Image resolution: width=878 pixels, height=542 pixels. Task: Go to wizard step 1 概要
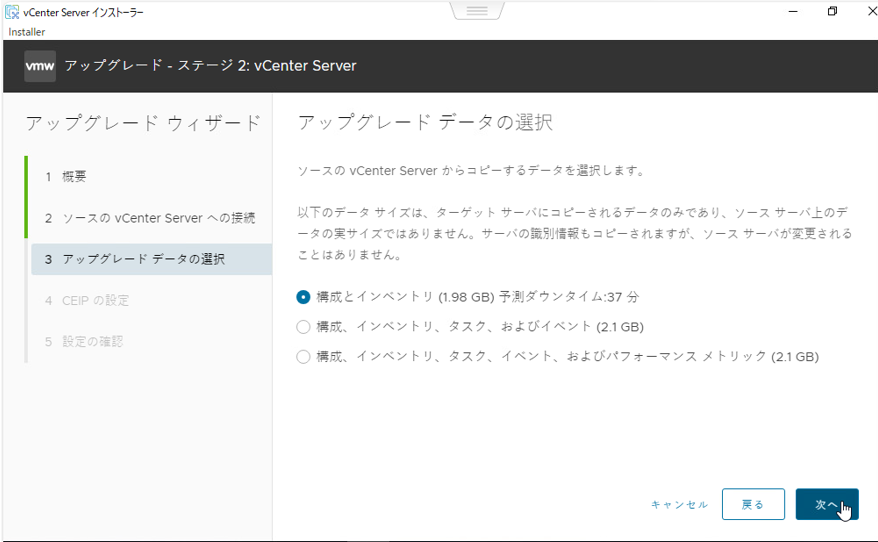pos(74,177)
